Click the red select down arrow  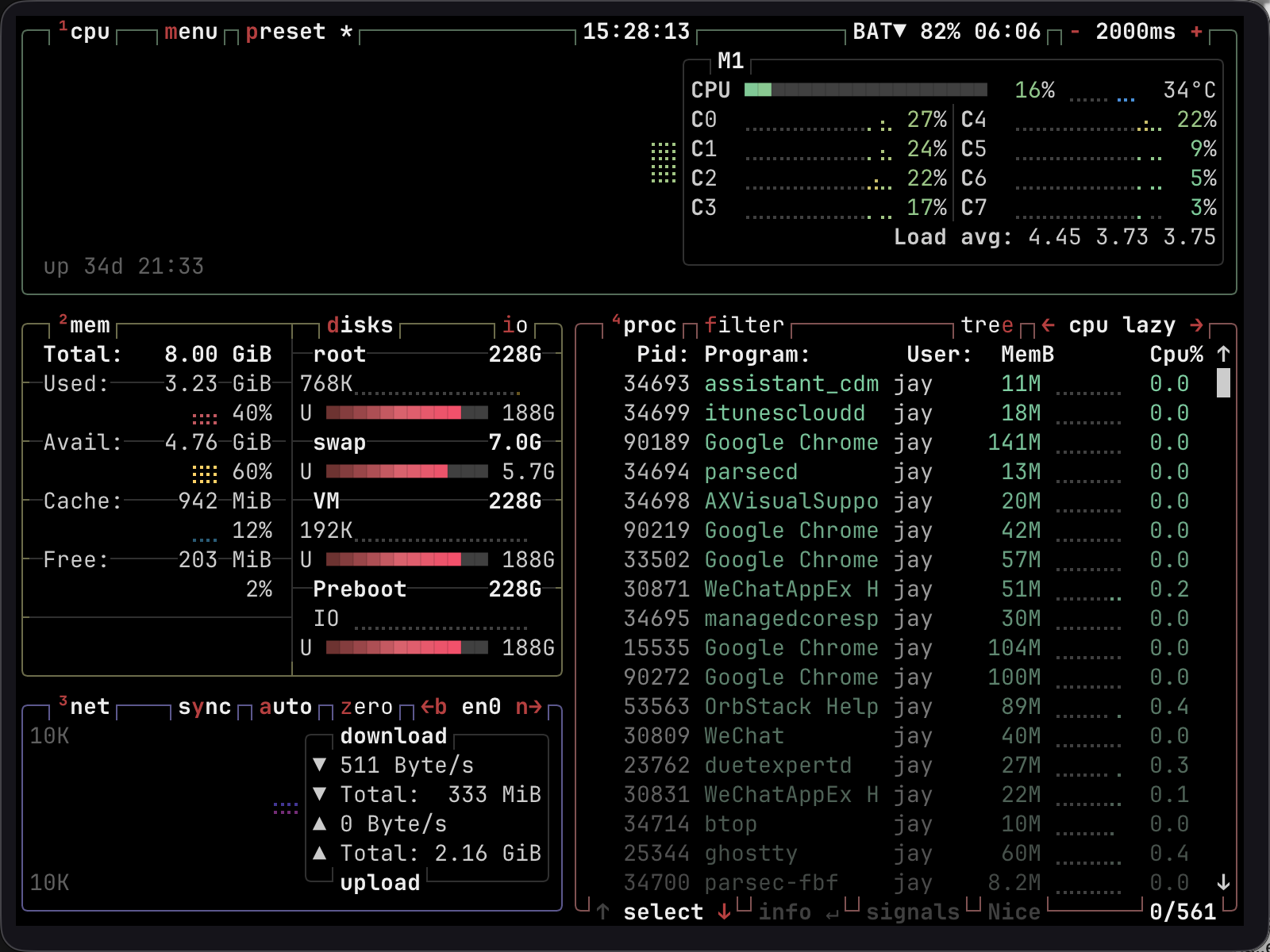tap(724, 912)
